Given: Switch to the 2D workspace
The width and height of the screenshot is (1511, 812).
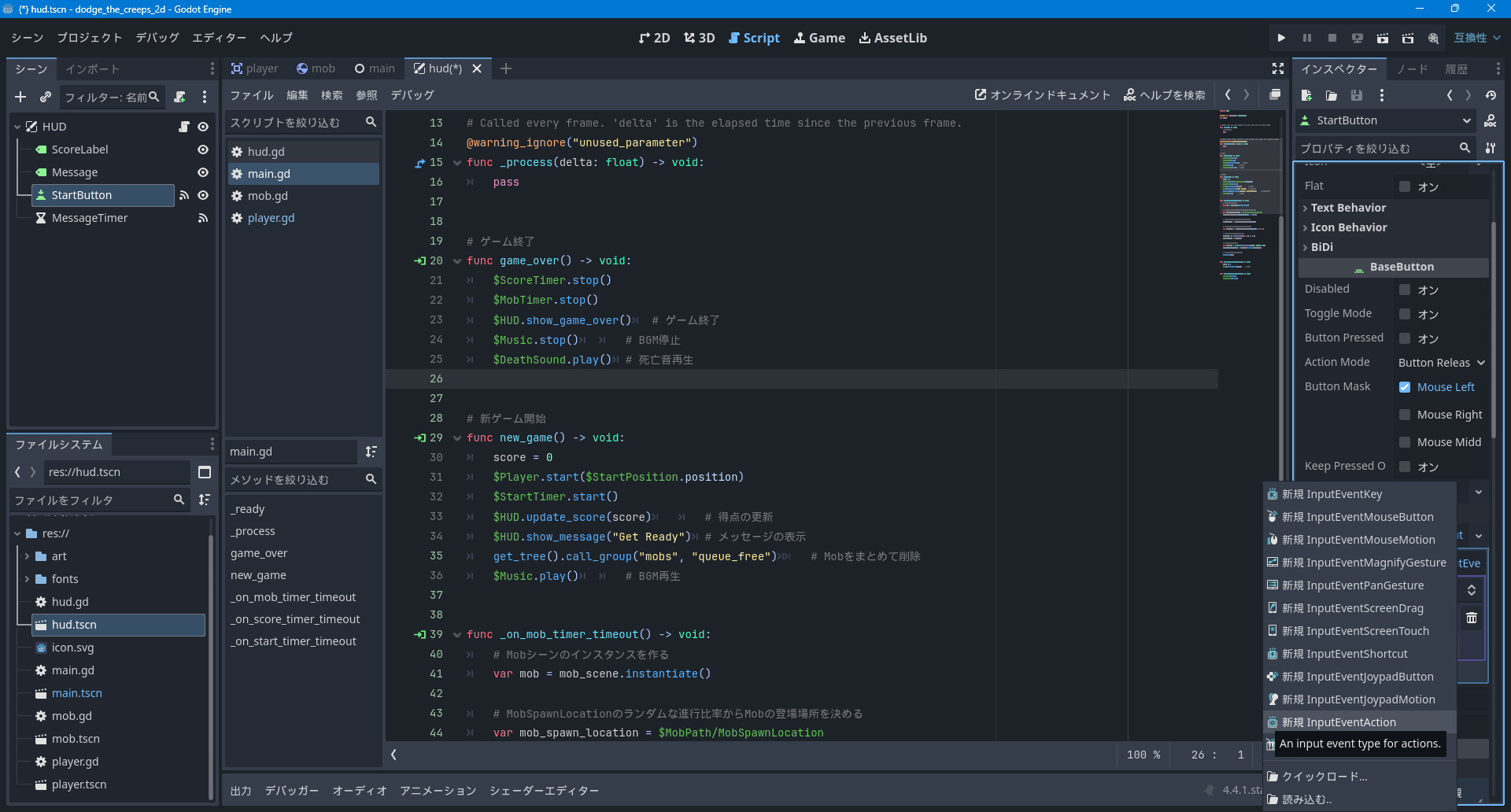Looking at the screenshot, I should point(654,38).
